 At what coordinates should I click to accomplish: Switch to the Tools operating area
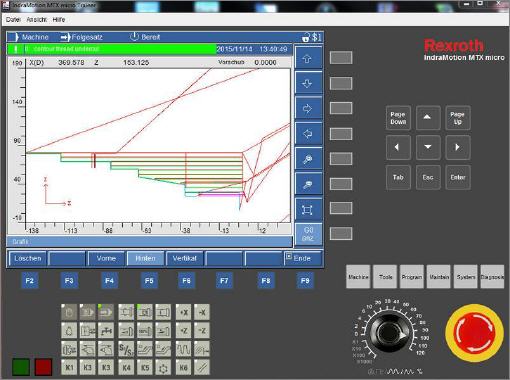[x=385, y=277]
